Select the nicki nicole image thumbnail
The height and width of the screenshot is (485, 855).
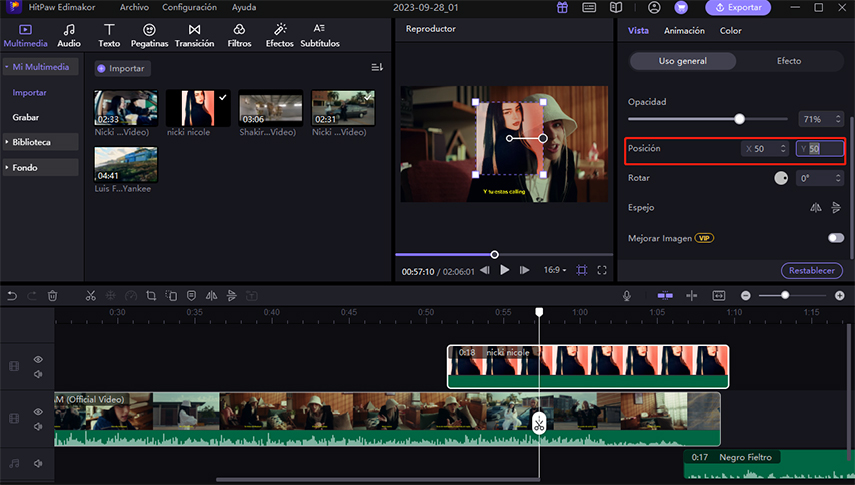(198, 108)
